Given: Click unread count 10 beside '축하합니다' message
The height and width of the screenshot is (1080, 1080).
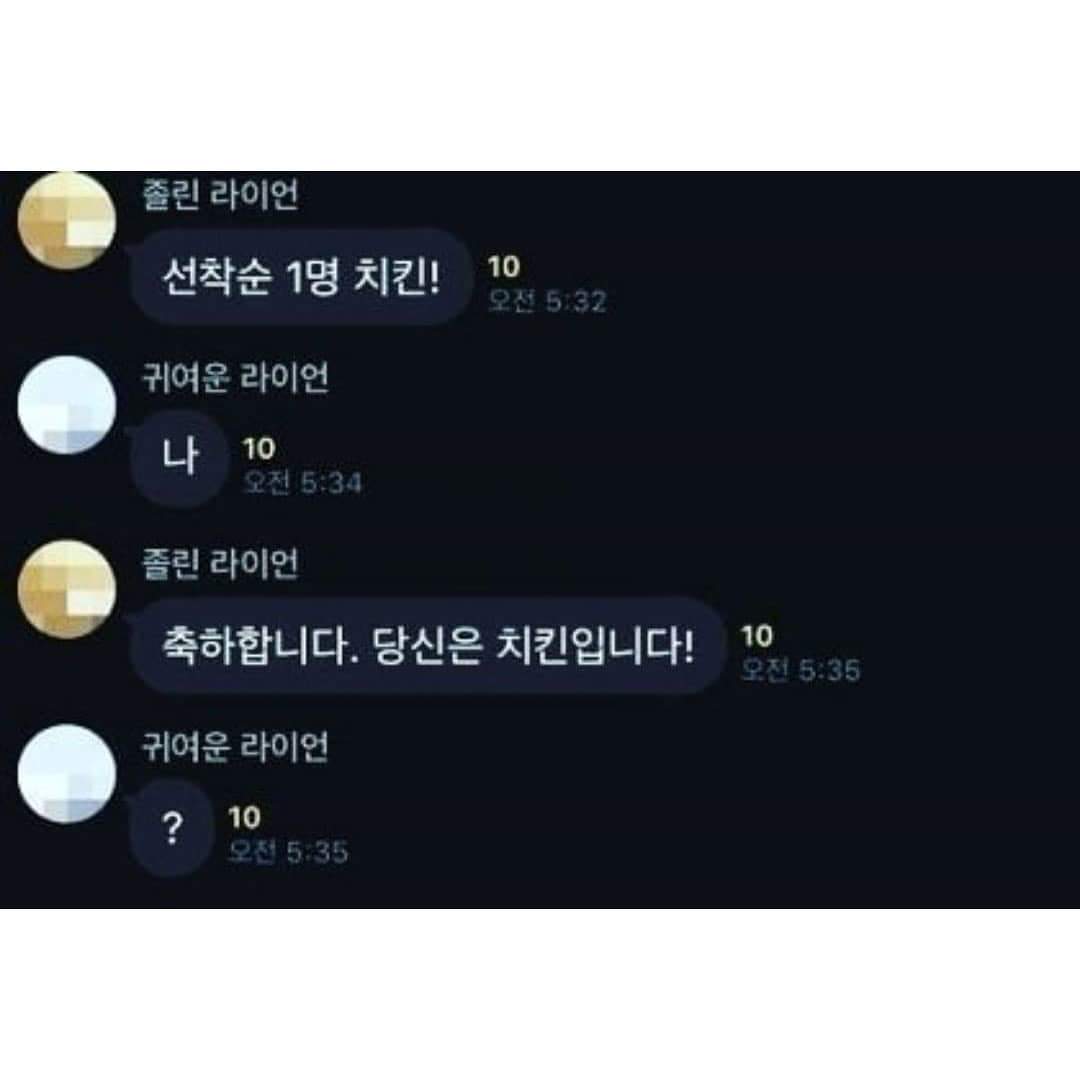Looking at the screenshot, I should point(756,636).
